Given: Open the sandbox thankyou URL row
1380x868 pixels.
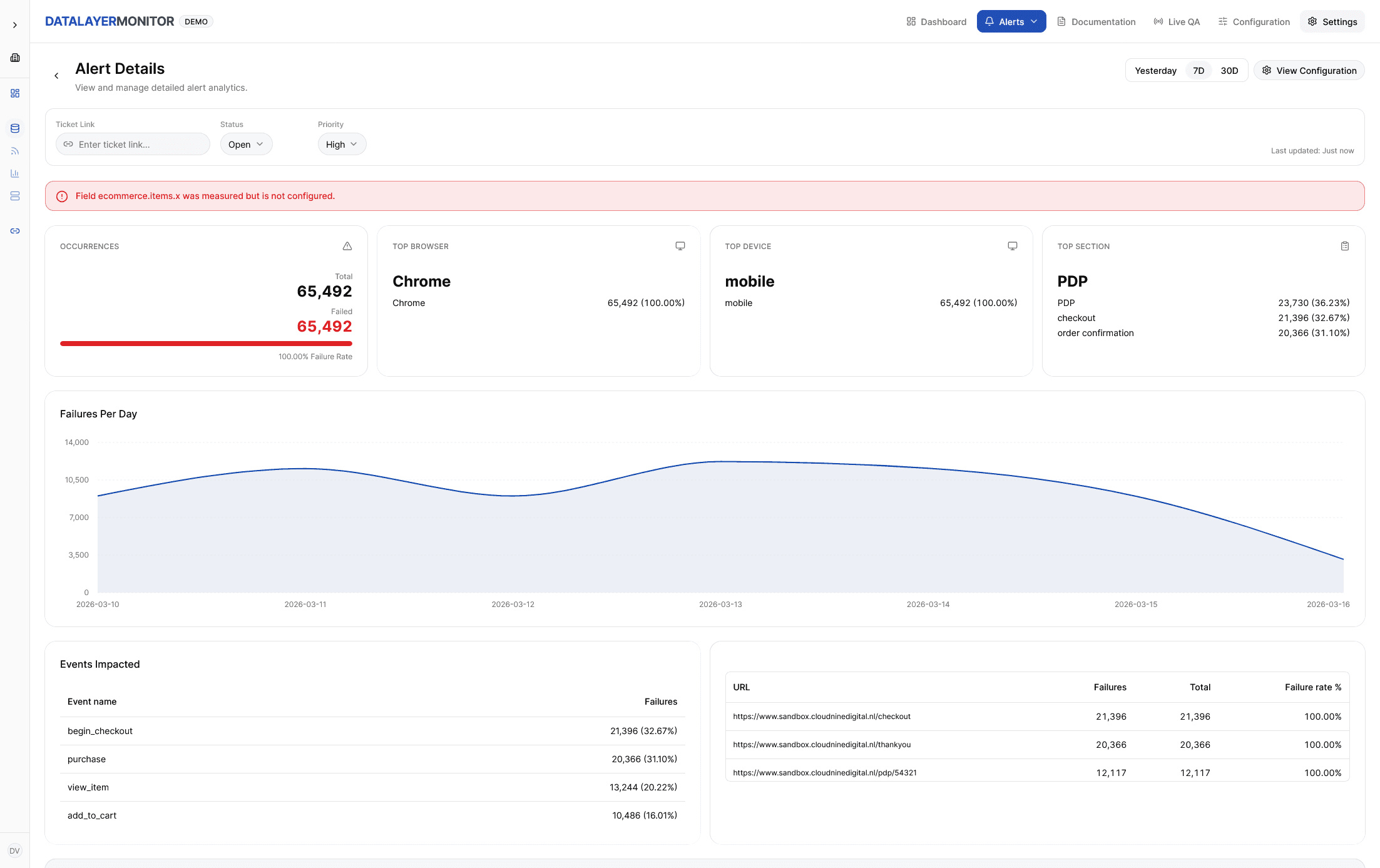Looking at the screenshot, I should click(1037, 745).
